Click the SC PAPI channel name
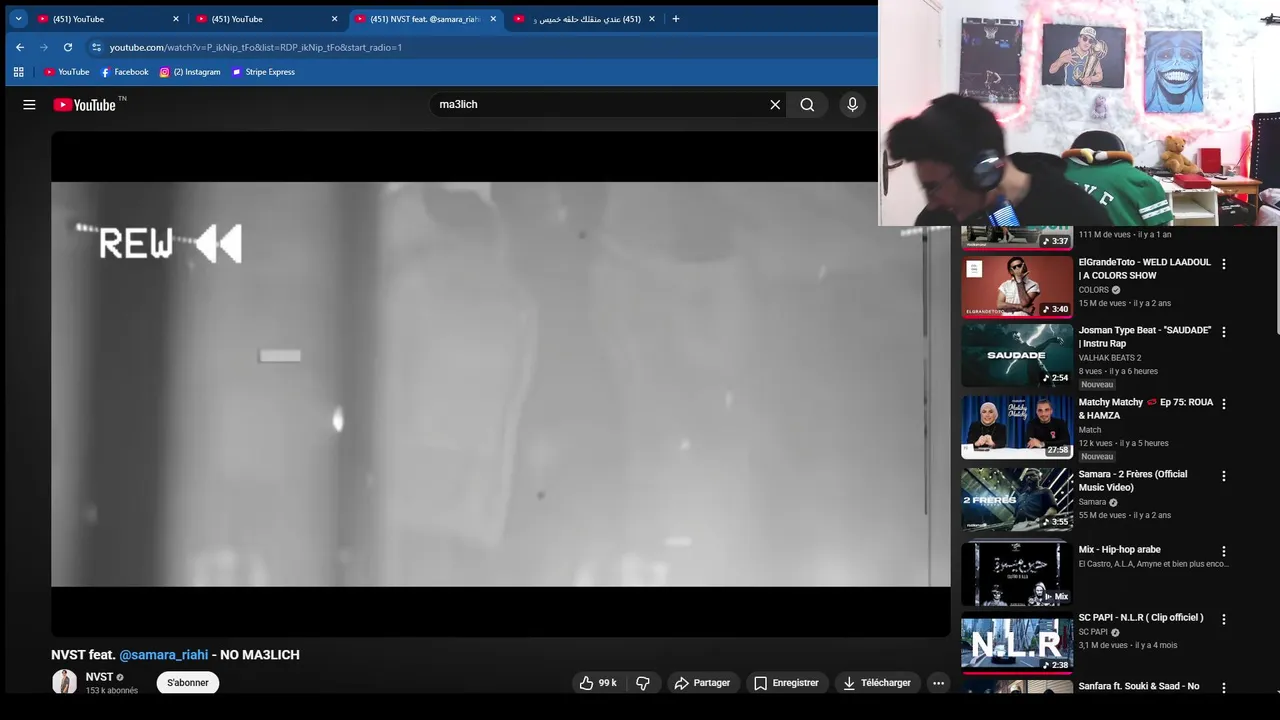 (1092, 632)
